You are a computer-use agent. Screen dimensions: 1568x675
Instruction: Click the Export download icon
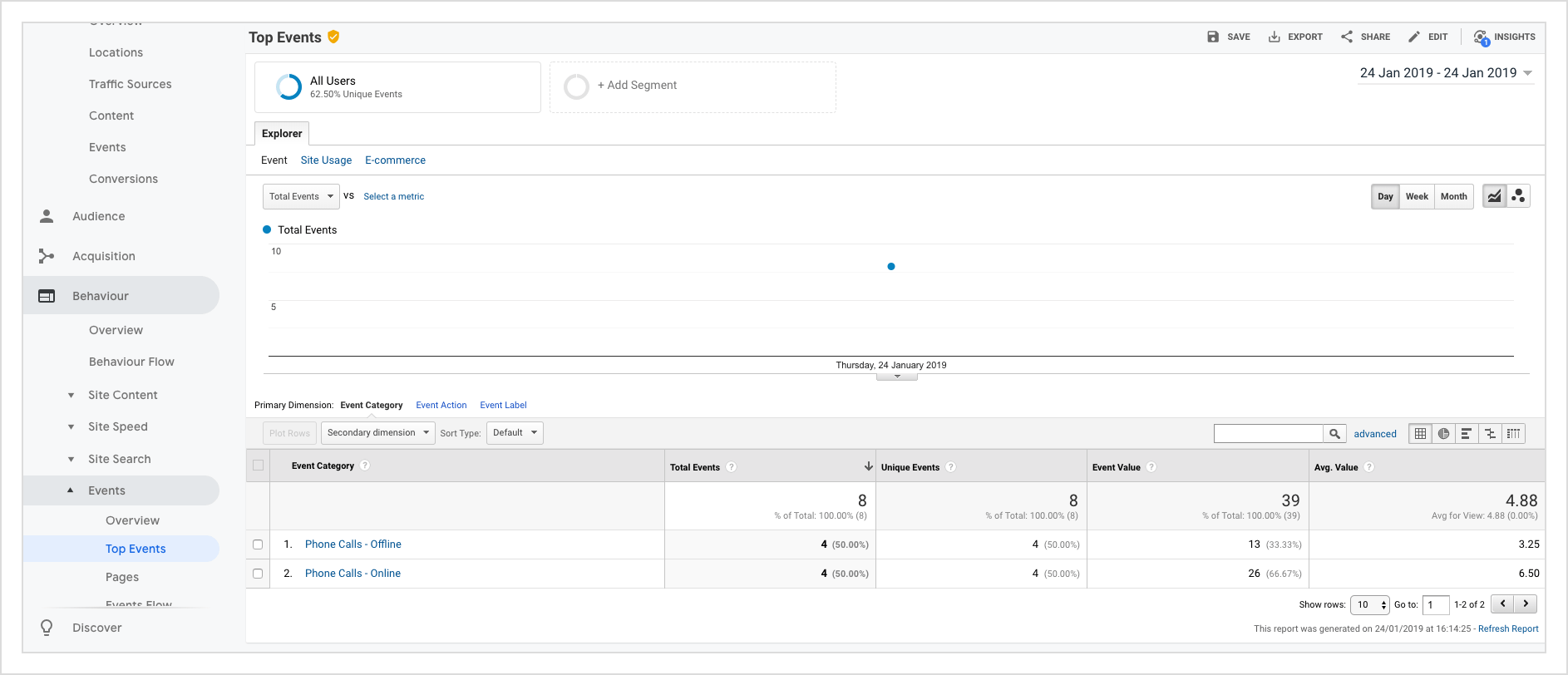tap(1274, 37)
